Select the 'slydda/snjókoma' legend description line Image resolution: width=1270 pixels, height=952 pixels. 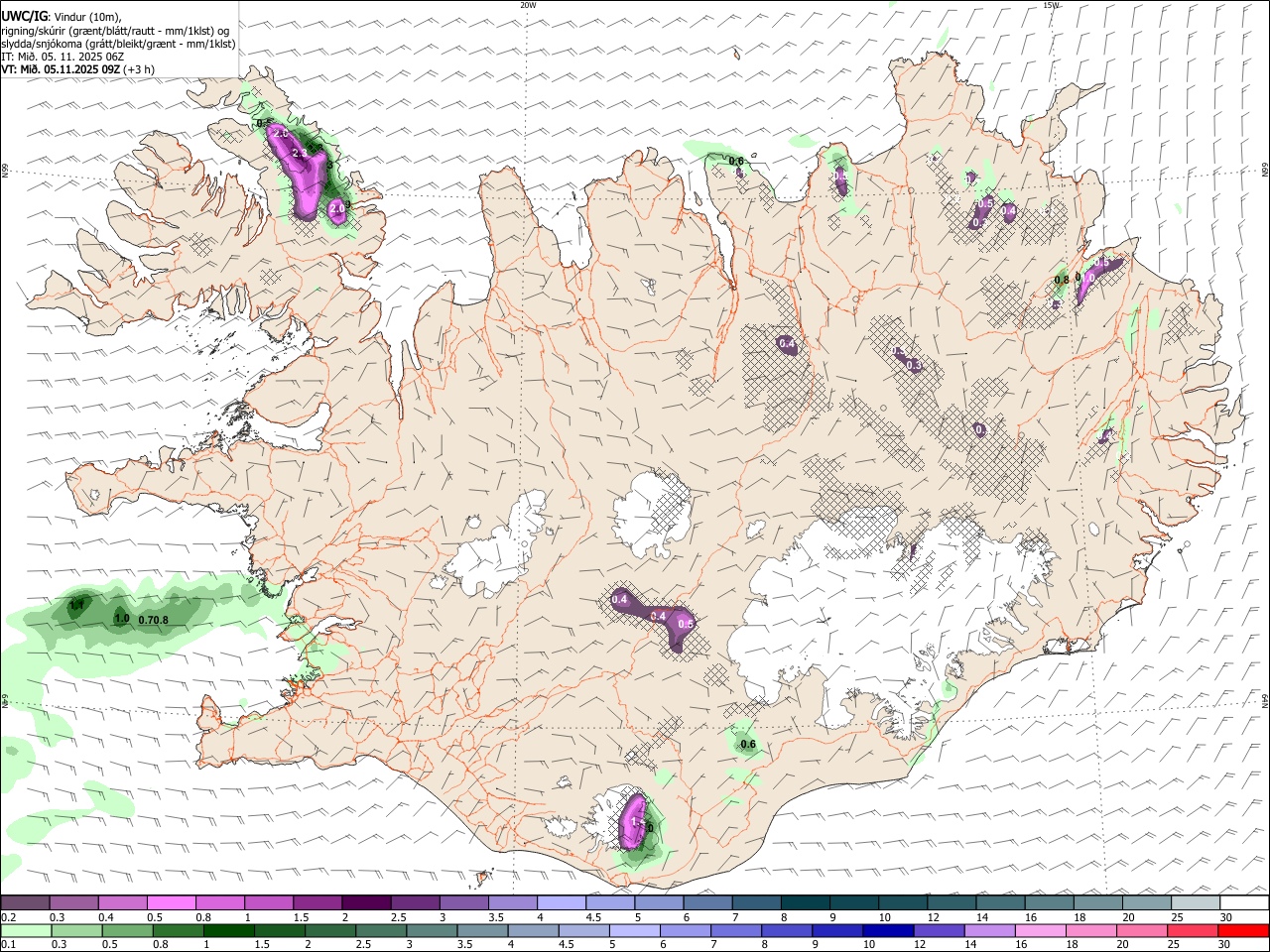[x=118, y=44]
